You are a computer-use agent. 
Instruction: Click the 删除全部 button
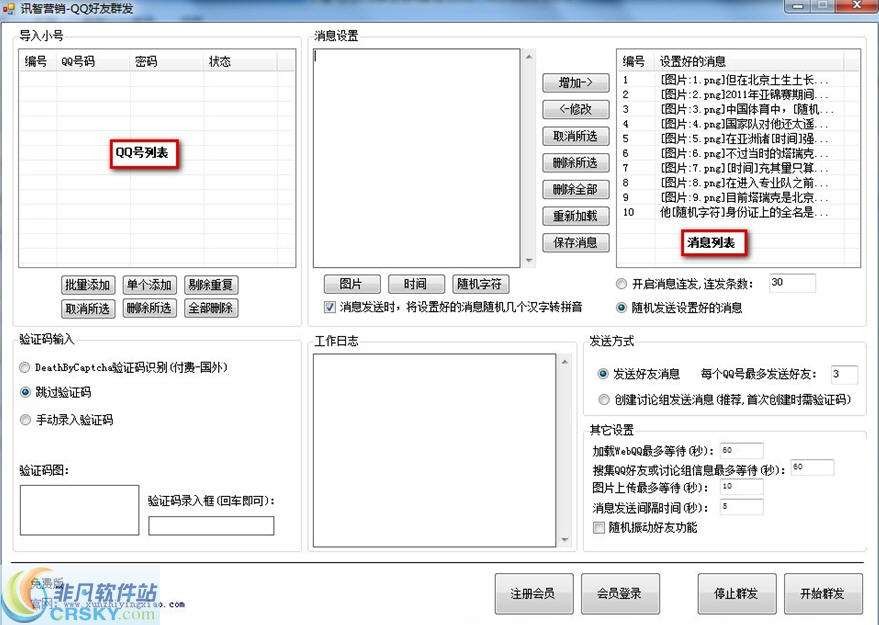[x=576, y=189]
